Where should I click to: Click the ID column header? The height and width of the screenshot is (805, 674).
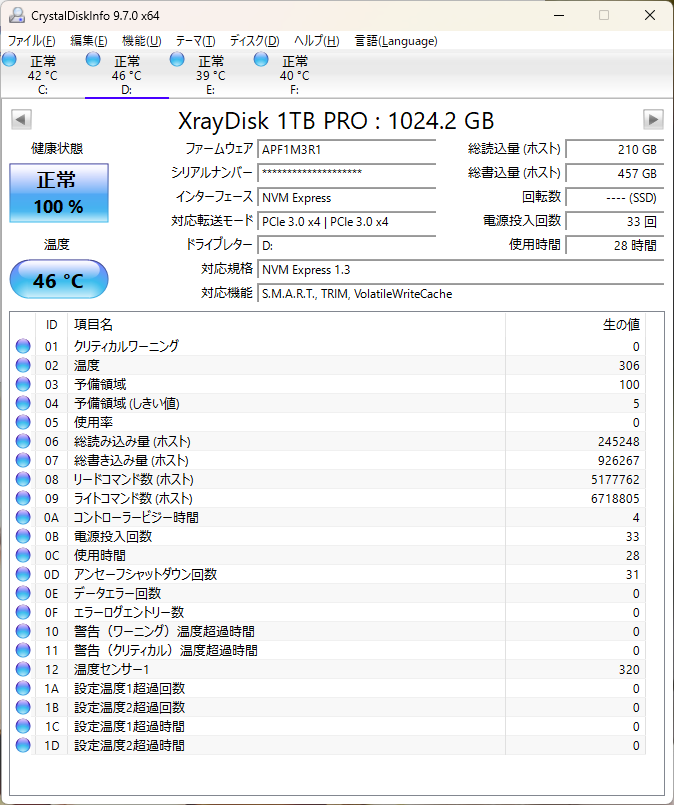coord(51,324)
